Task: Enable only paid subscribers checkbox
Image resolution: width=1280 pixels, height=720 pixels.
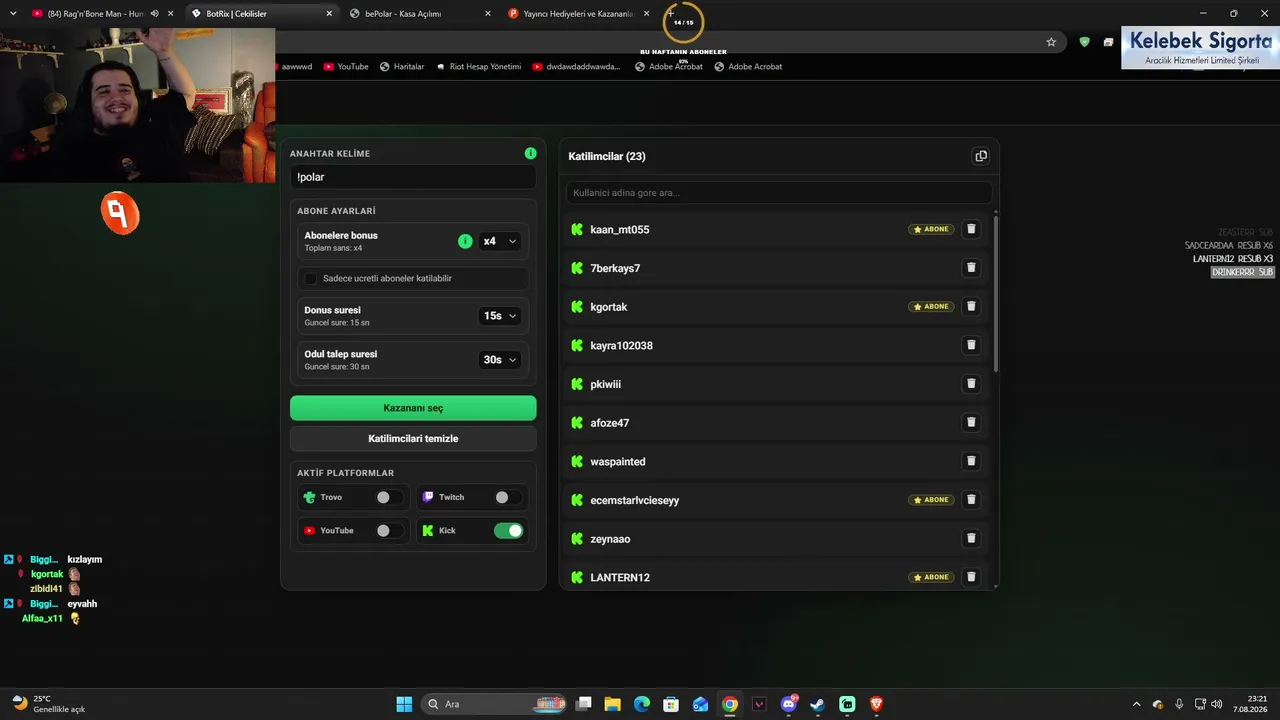Action: [x=311, y=278]
